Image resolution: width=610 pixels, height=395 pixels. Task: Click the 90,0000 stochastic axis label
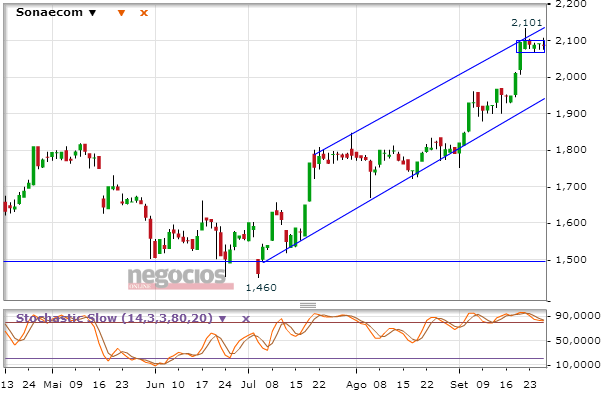578,316
